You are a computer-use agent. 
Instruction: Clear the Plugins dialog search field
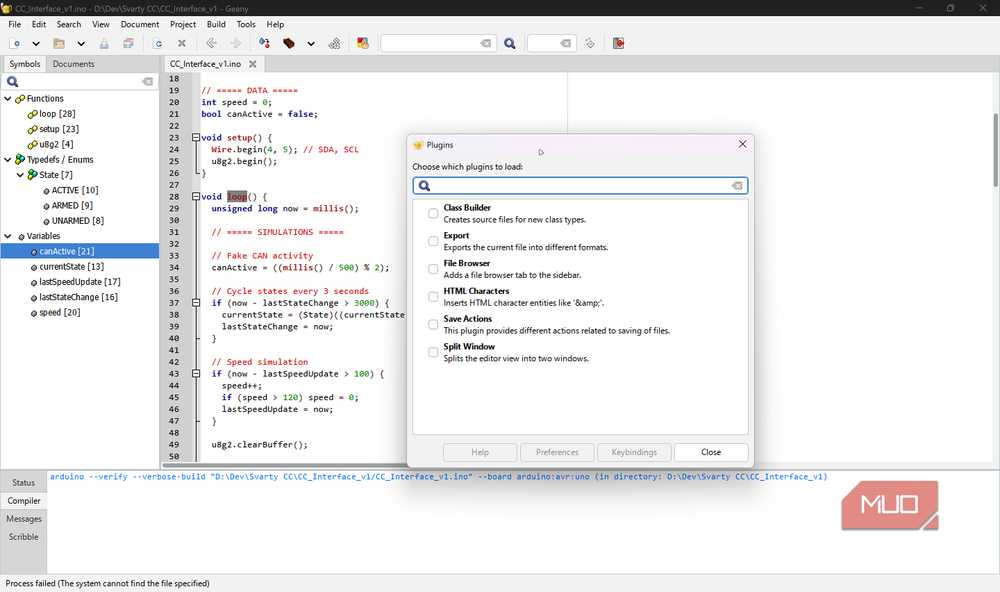tap(737, 186)
